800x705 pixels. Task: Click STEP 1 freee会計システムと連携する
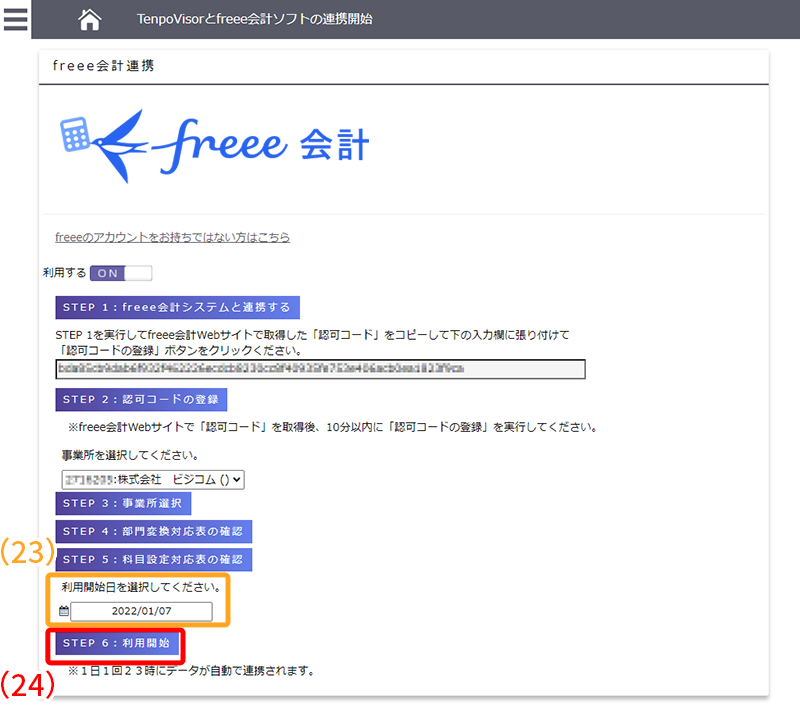[x=178, y=307]
